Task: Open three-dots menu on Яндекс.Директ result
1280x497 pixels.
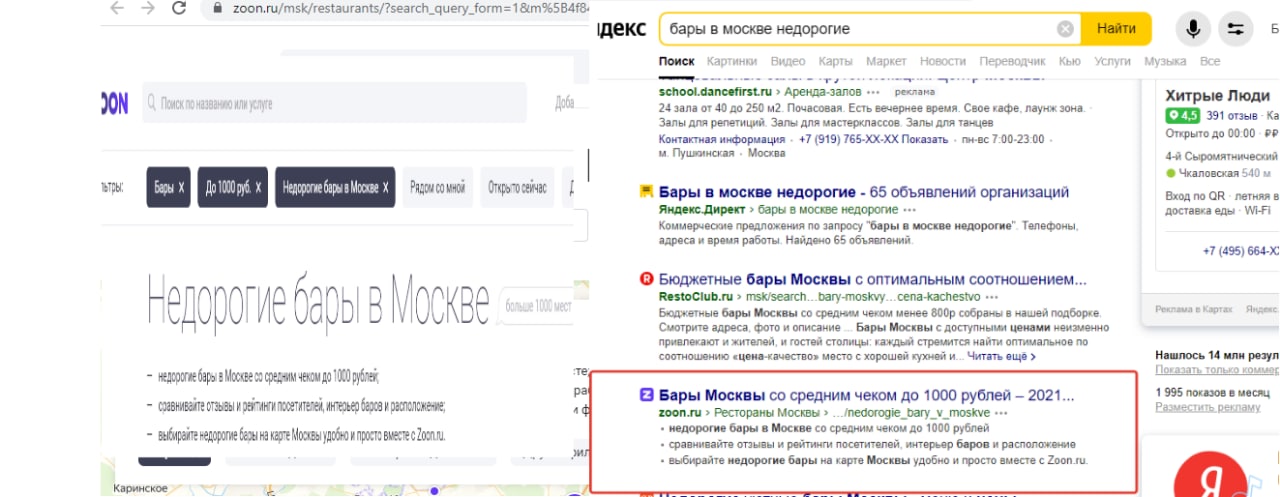Action: 909,210
